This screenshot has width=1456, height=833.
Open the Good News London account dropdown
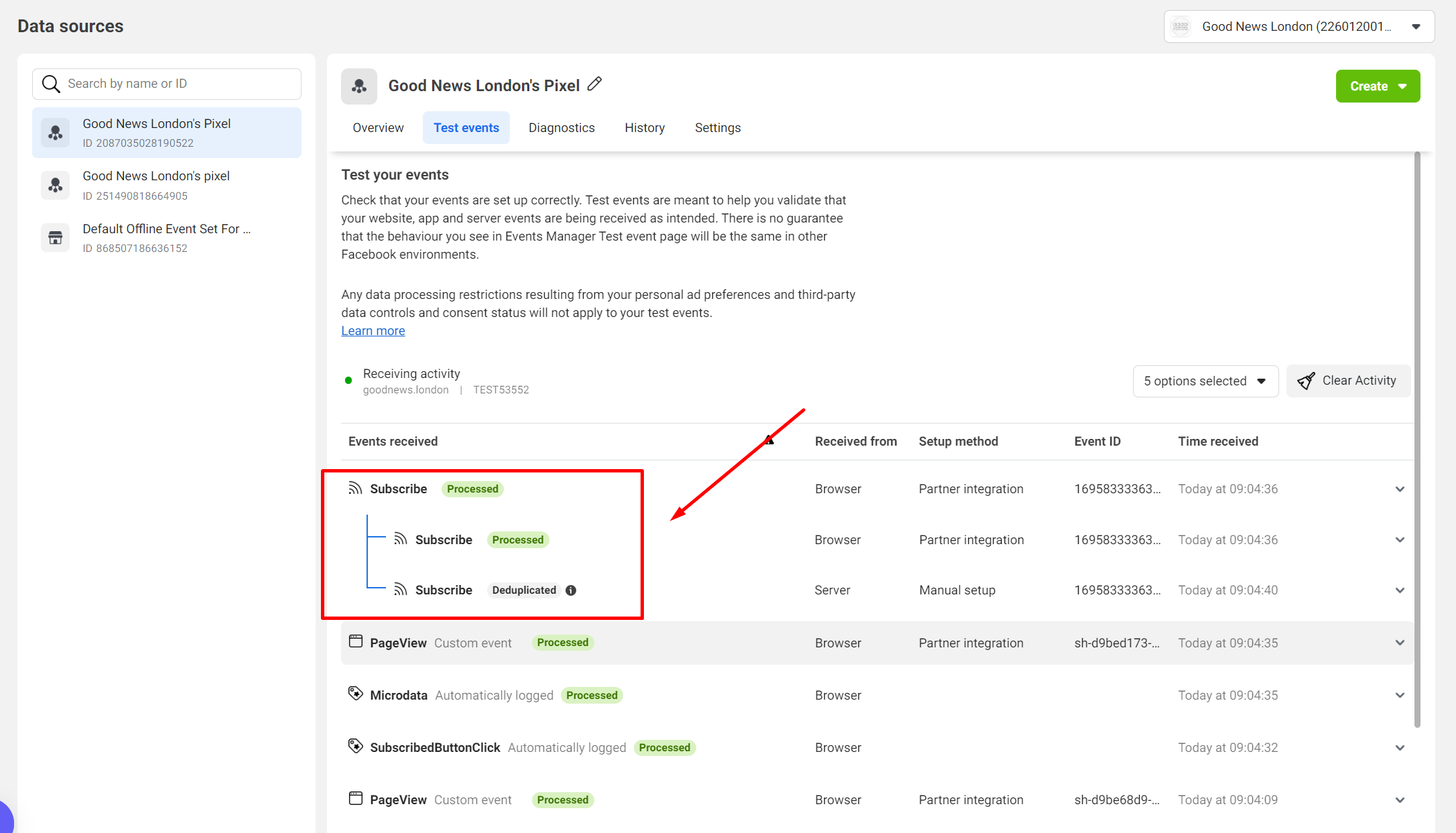pos(1299,27)
